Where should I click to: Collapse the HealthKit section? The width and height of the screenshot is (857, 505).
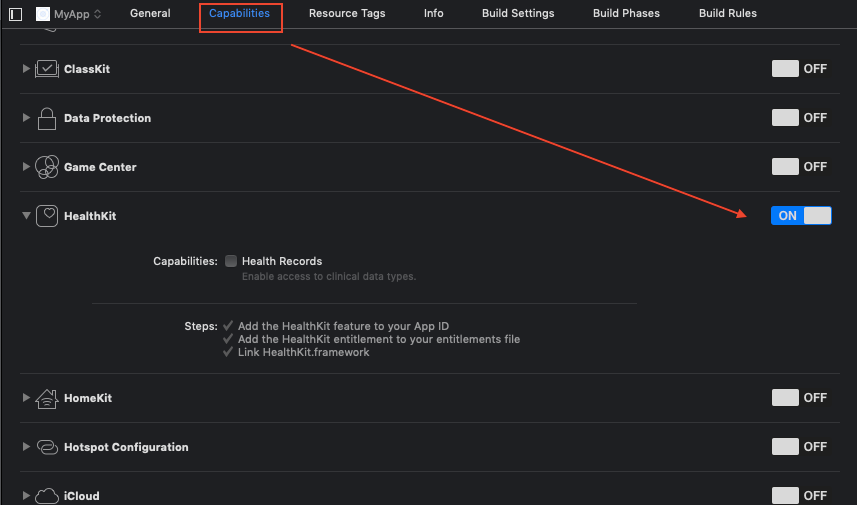pos(26,215)
